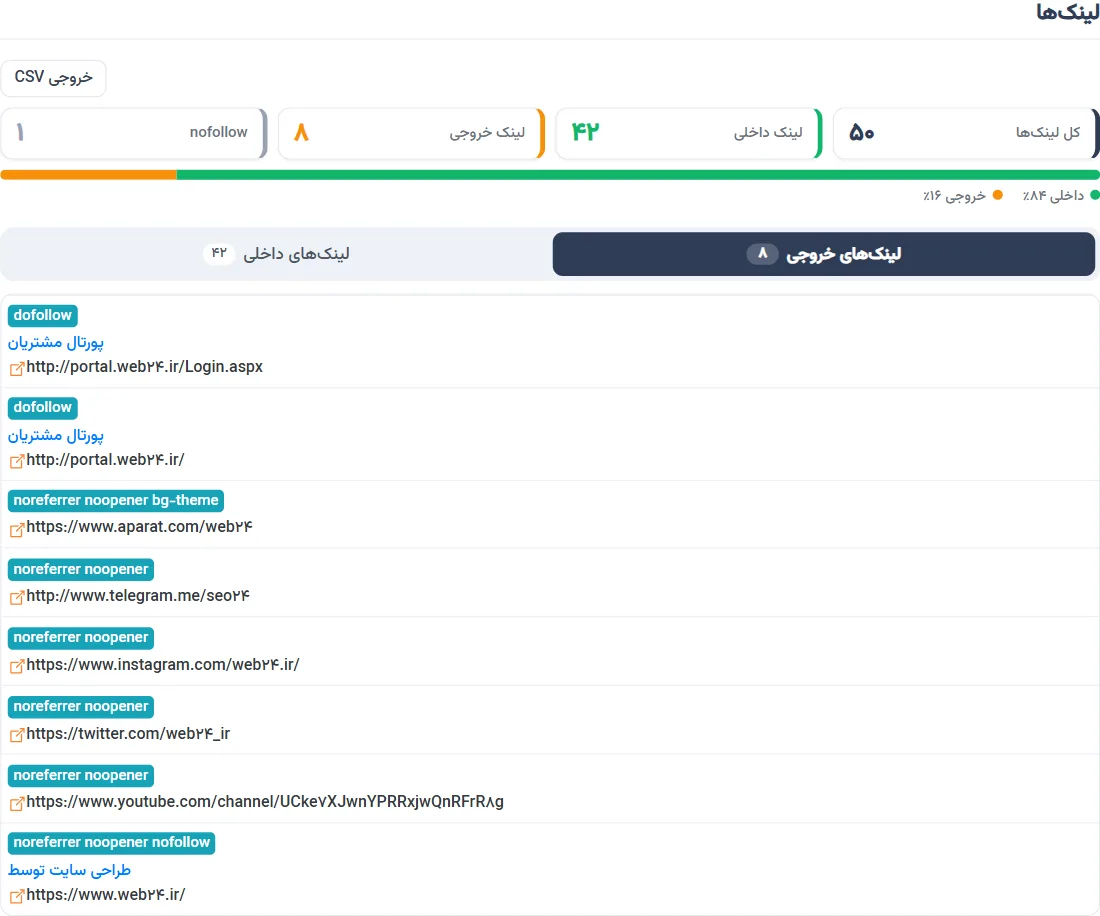This screenshot has height=916, width=1100.
Task: Click URL text http://portal.web۲۴.ir/Login.aspx
Action: click(x=145, y=367)
